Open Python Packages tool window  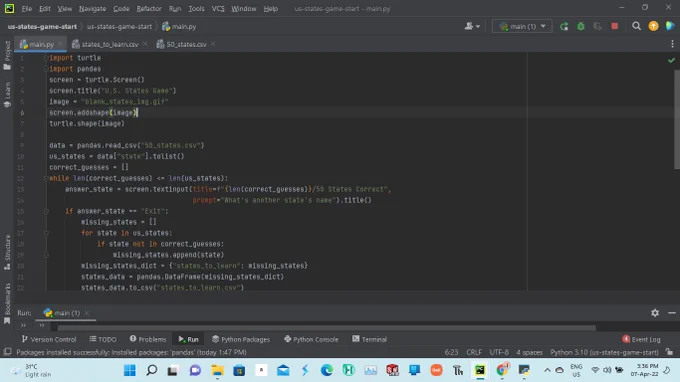coord(241,339)
